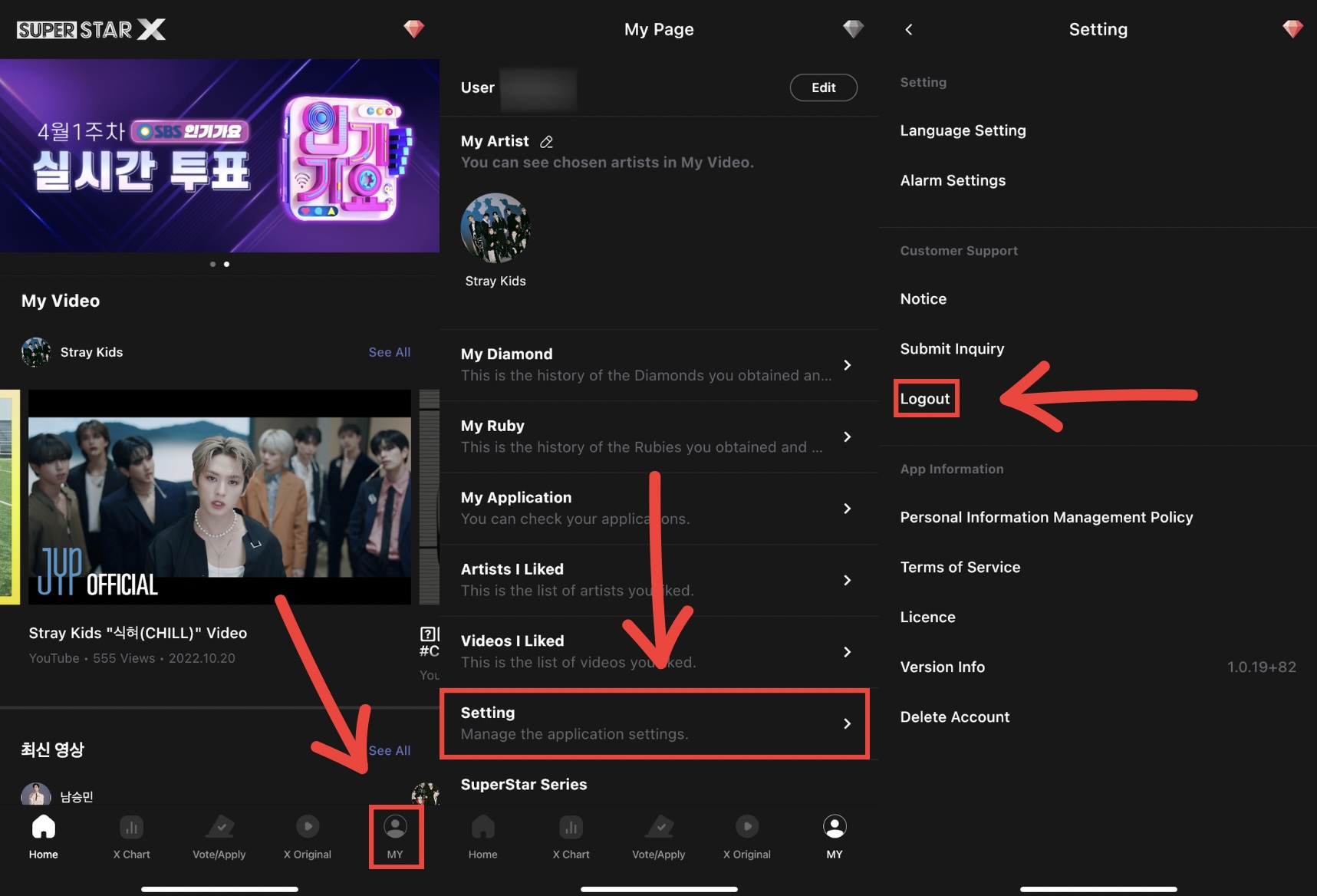
Task: Play the Stray Kids CHILL video thumbnail
Action: [219, 497]
